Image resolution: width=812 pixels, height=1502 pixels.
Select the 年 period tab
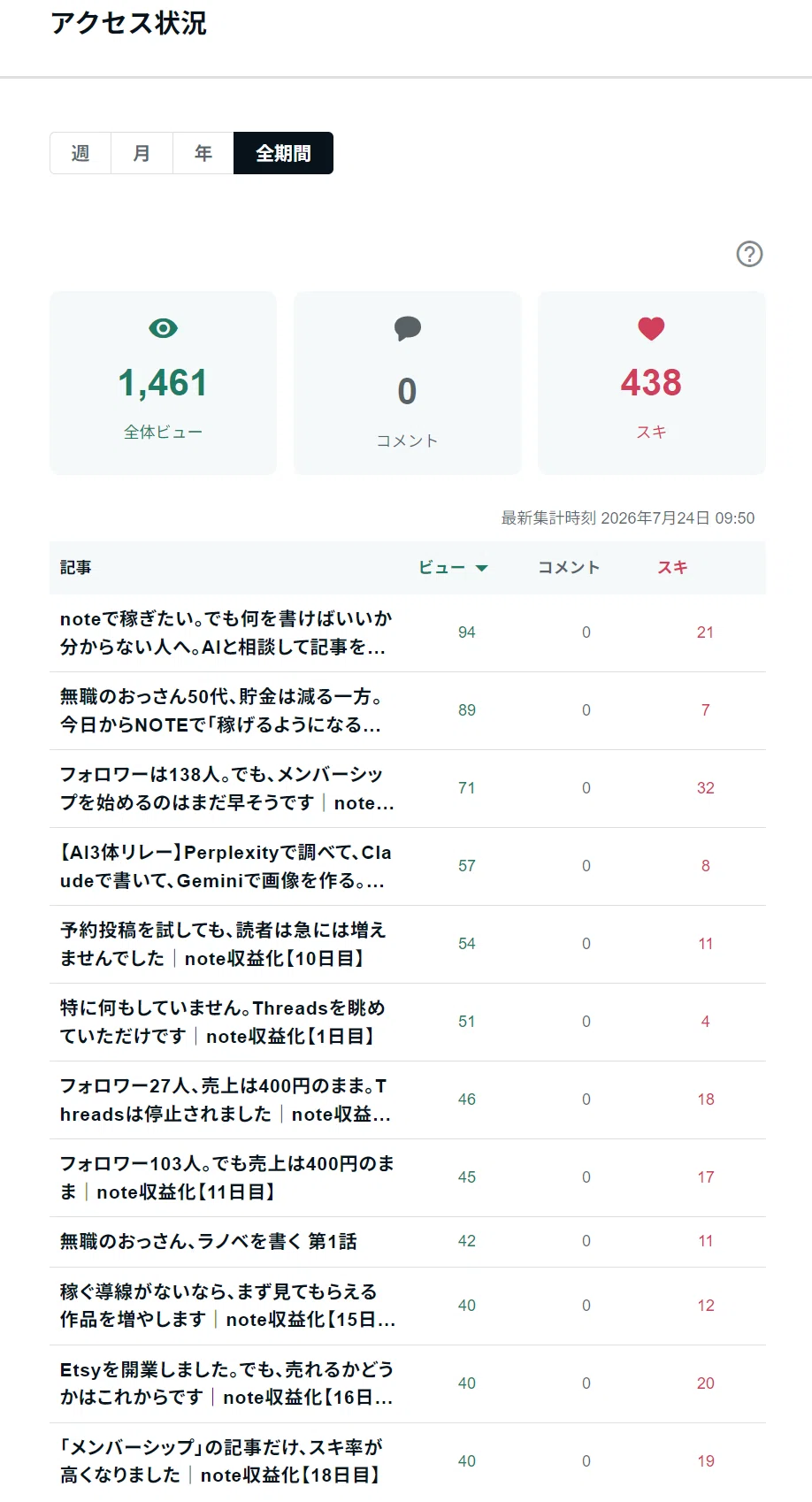click(203, 153)
